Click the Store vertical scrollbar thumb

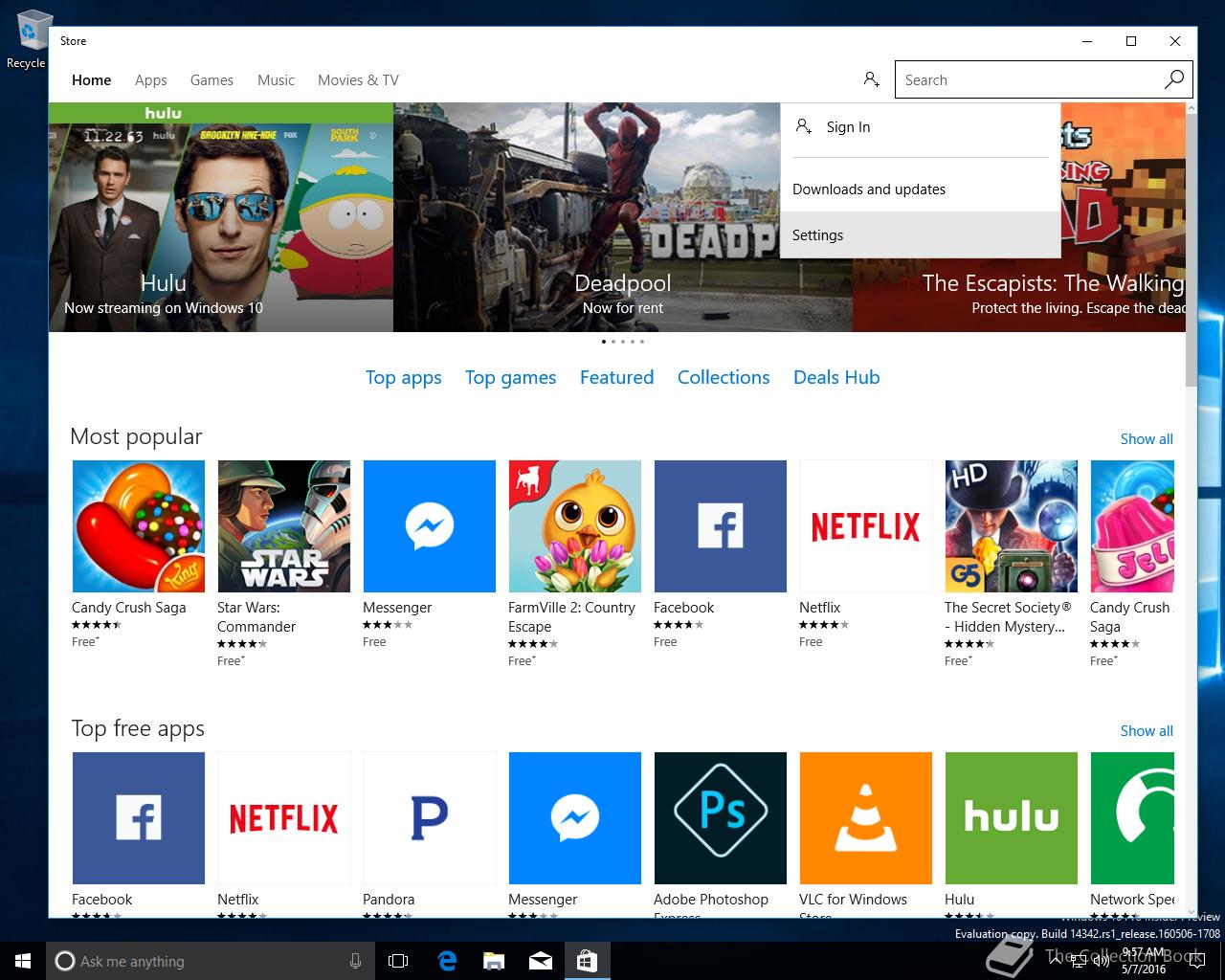pyautogui.click(x=1192, y=251)
